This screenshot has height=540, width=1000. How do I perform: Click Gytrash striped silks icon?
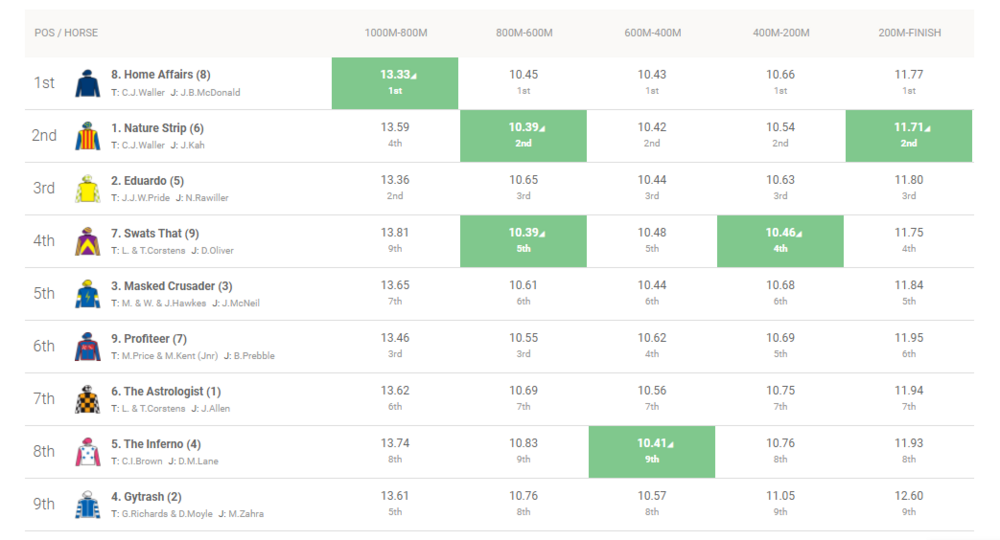(x=88, y=505)
